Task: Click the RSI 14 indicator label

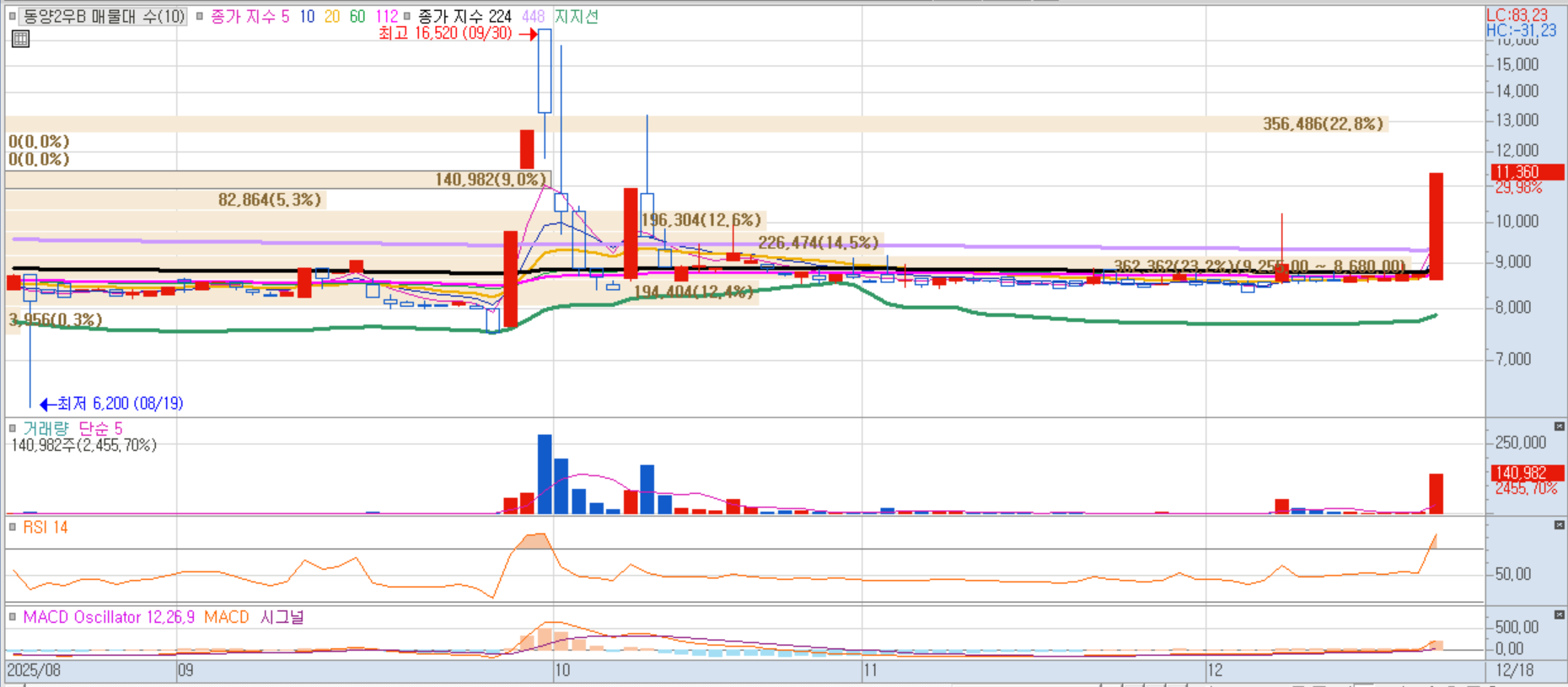Action: point(46,527)
